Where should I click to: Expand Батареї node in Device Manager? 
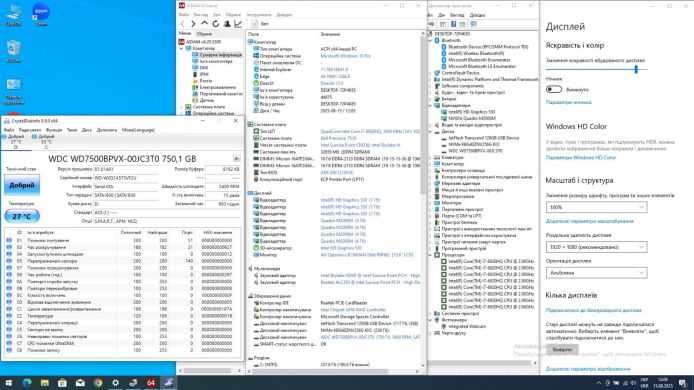coord(430,99)
